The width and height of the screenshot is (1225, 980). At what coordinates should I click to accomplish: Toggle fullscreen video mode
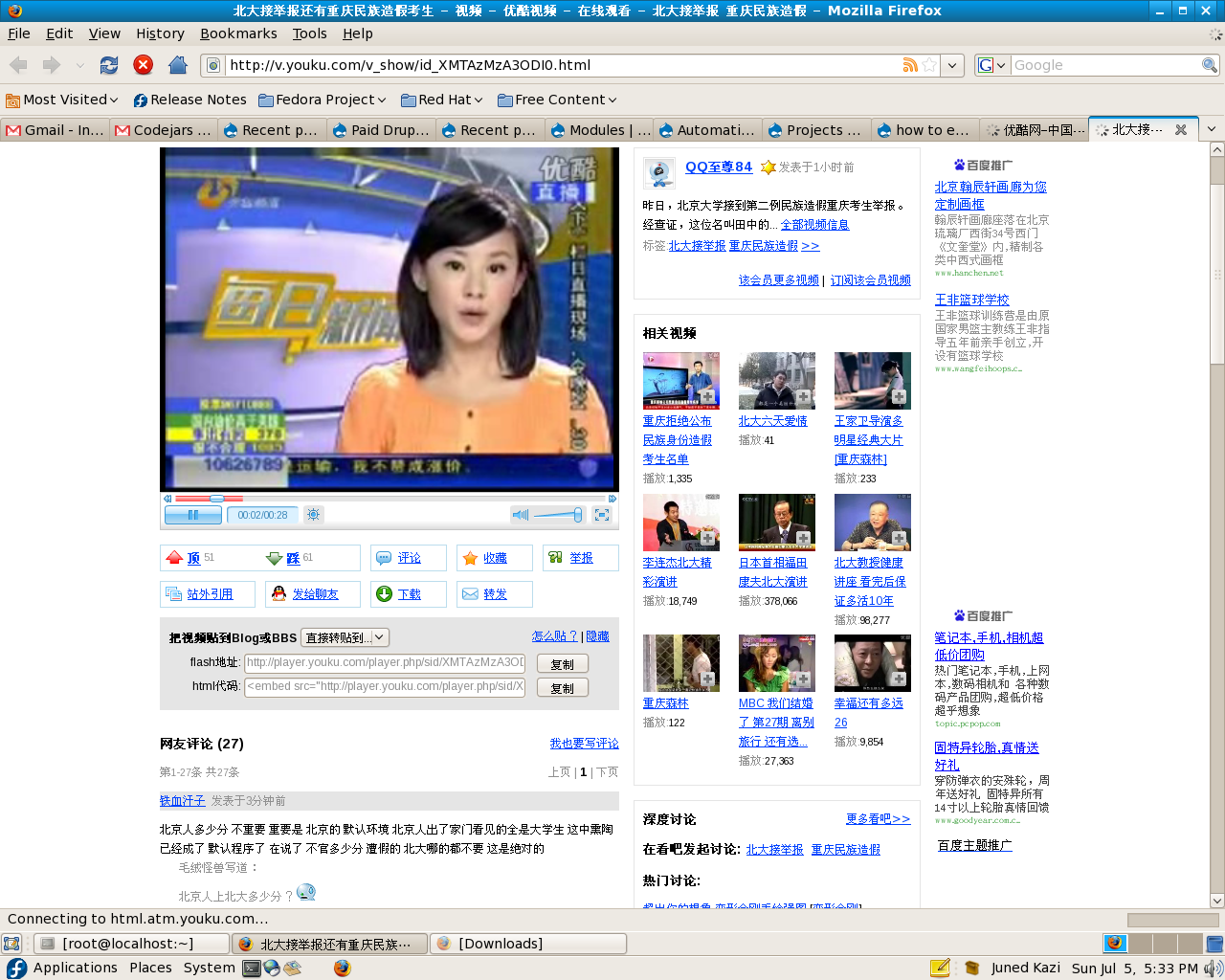click(602, 515)
